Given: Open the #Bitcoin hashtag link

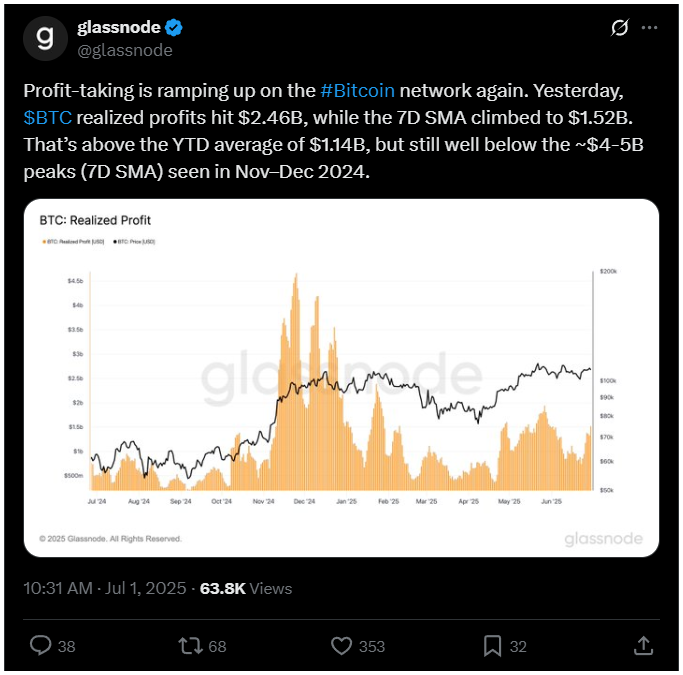Looking at the screenshot, I should coord(358,91).
